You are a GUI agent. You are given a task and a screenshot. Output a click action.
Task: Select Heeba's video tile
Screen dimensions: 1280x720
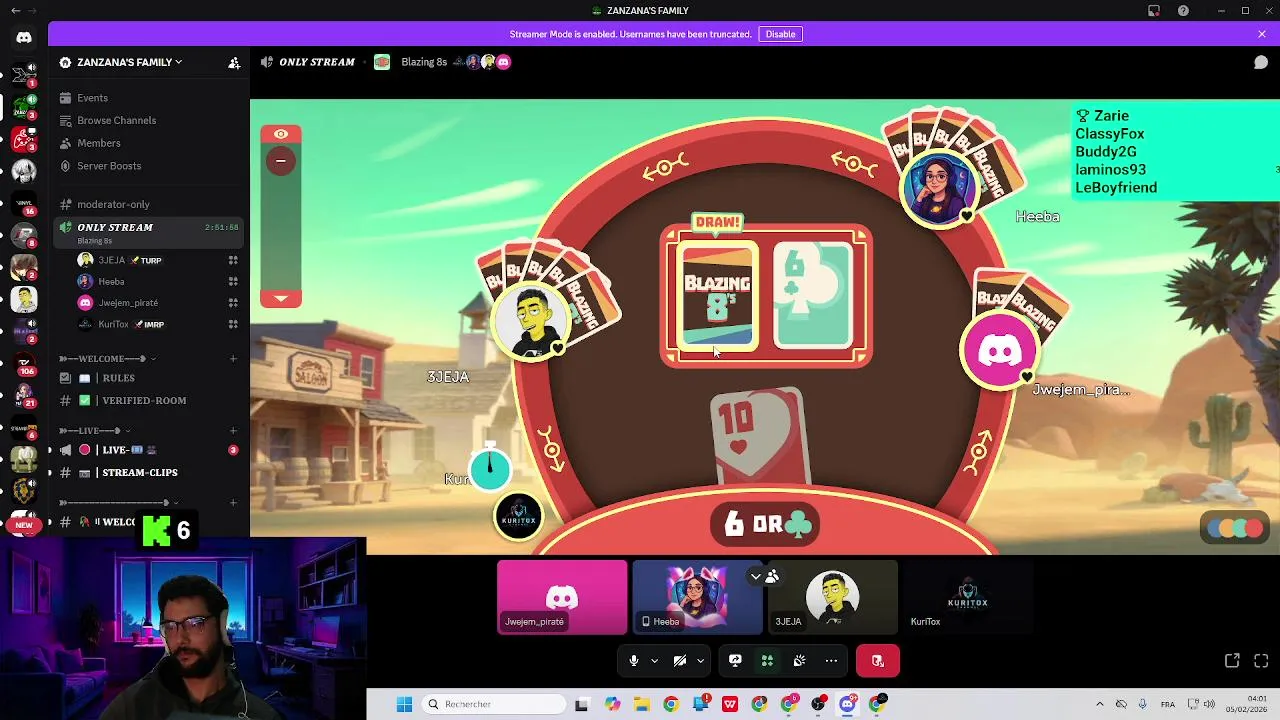pos(697,597)
